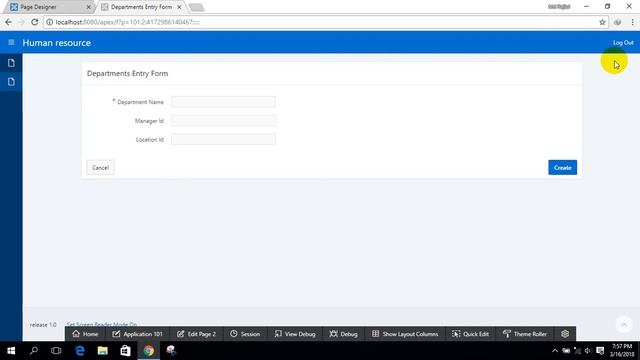Screen dimensions: 640x360
Task: View site information icon in the address bar
Action: point(49,22)
